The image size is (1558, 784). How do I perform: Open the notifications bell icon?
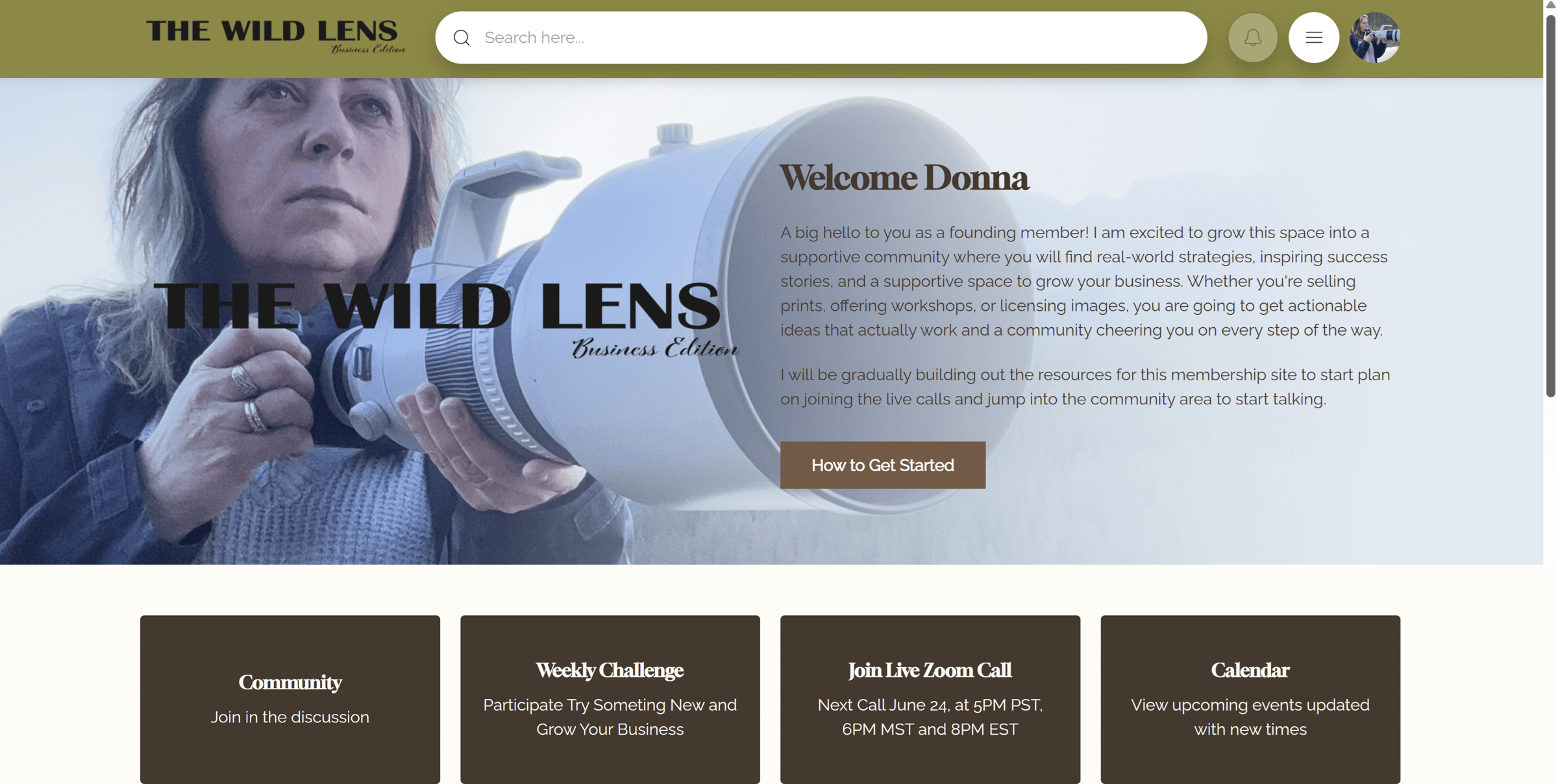[x=1252, y=38]
